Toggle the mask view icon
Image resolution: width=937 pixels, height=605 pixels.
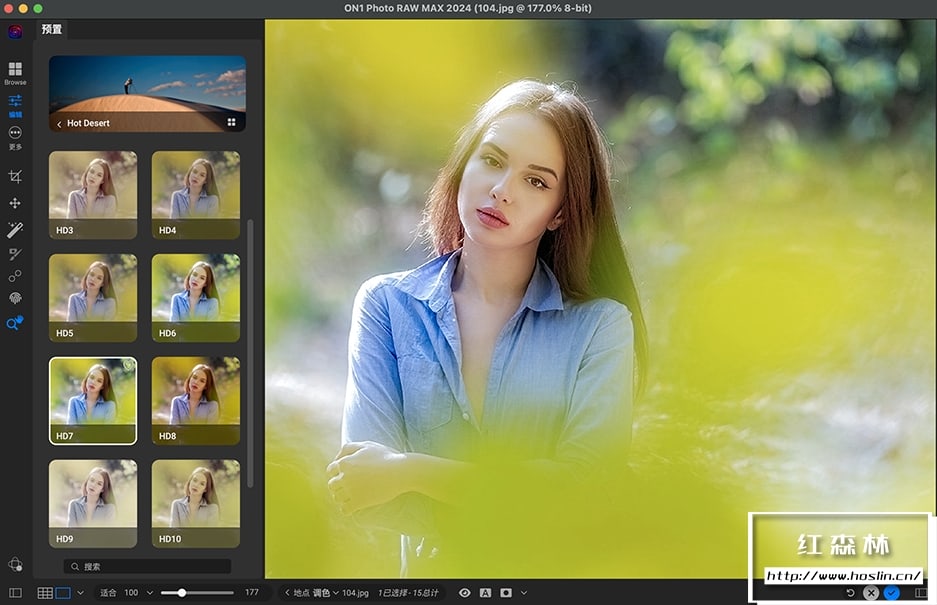pos(506,593)
